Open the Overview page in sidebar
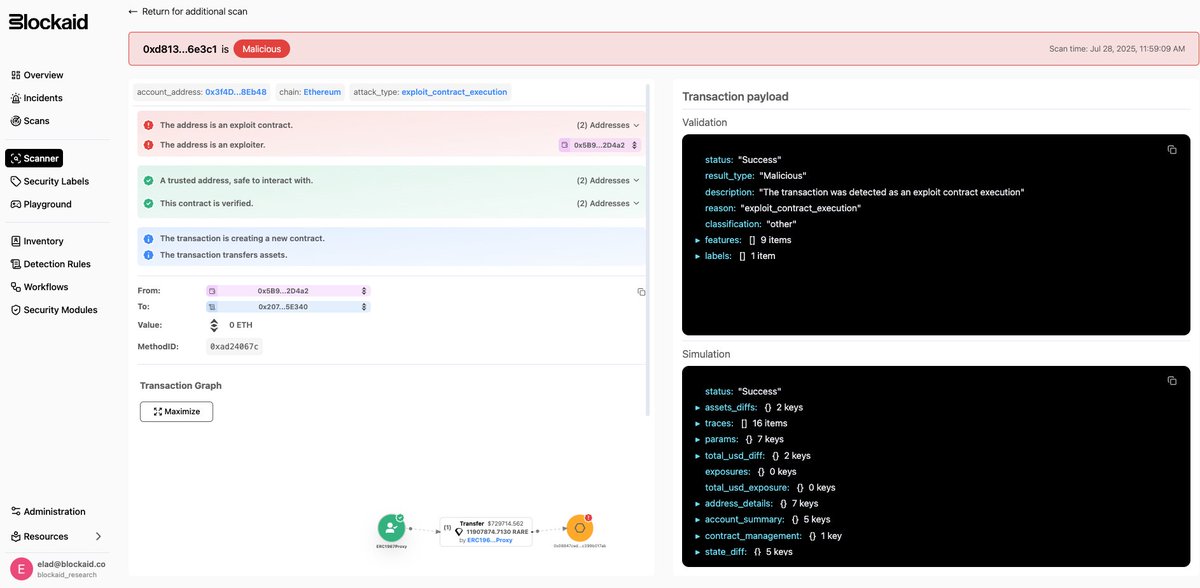 pyautogui.click(x=37, y=75)
